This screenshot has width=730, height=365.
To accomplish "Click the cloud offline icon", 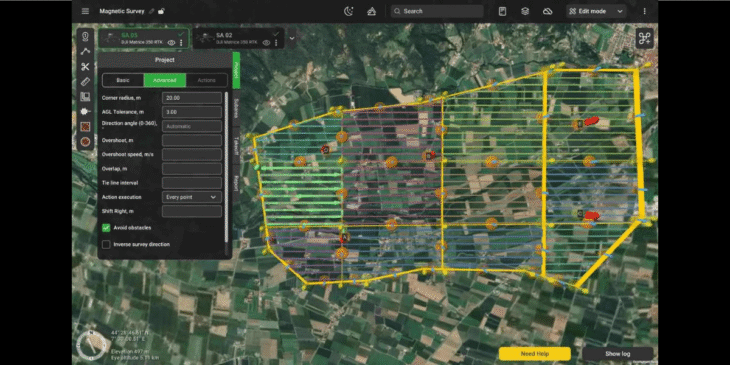I will [x=548, y=11].
